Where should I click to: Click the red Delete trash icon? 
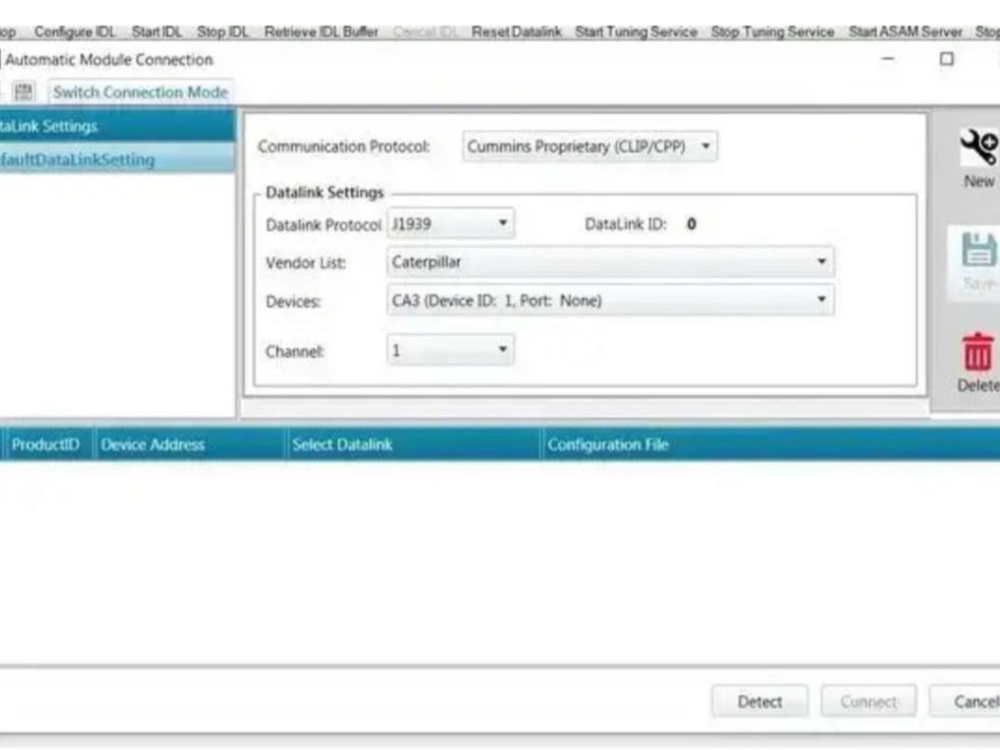click(x=978, y=351)
